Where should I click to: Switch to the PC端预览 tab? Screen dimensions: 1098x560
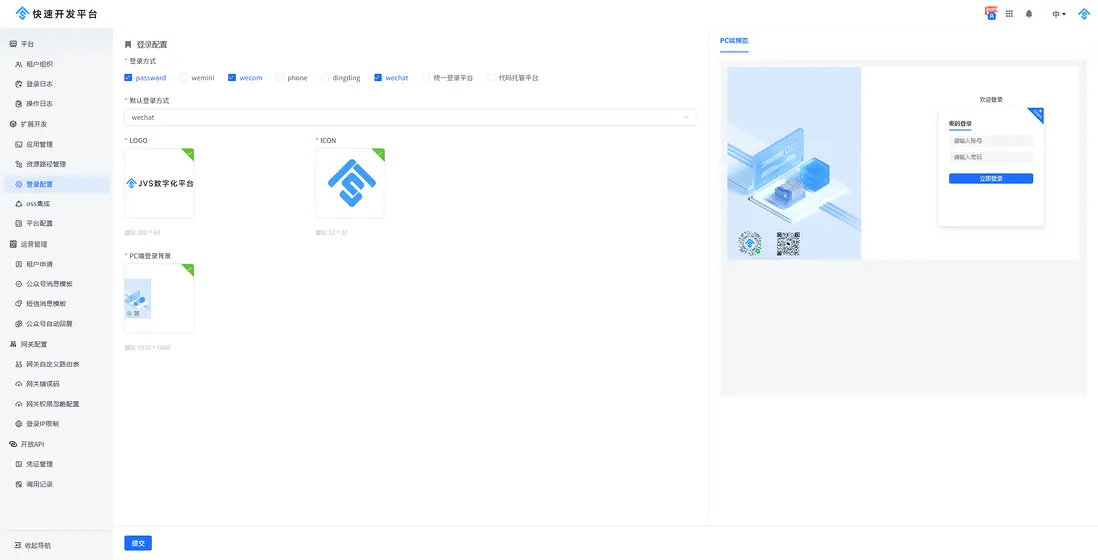coord(734,41)
